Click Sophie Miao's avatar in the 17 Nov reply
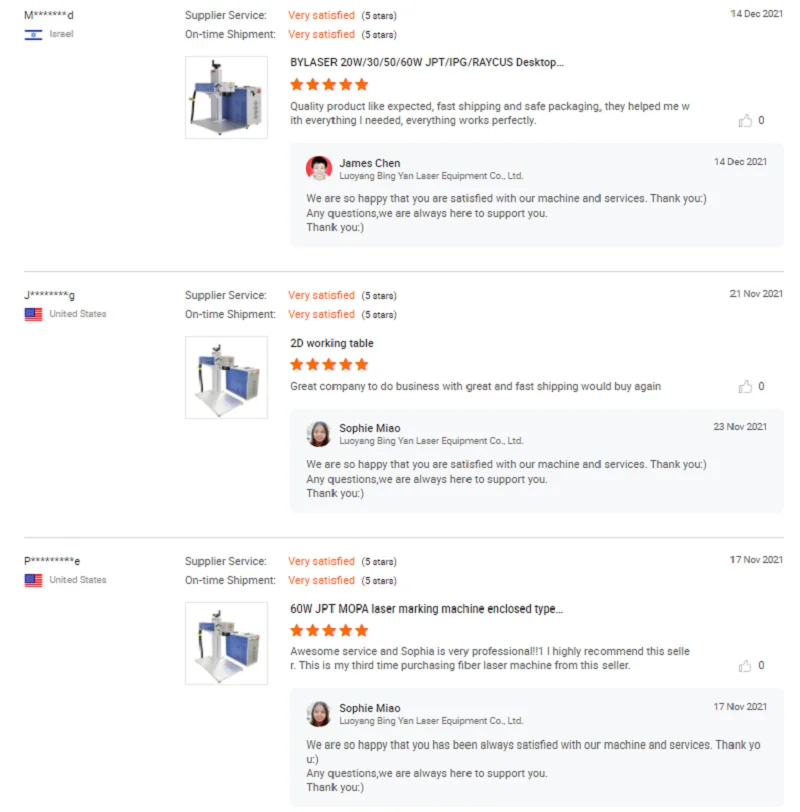Screen dimensions: 800x812 point(319,714)
